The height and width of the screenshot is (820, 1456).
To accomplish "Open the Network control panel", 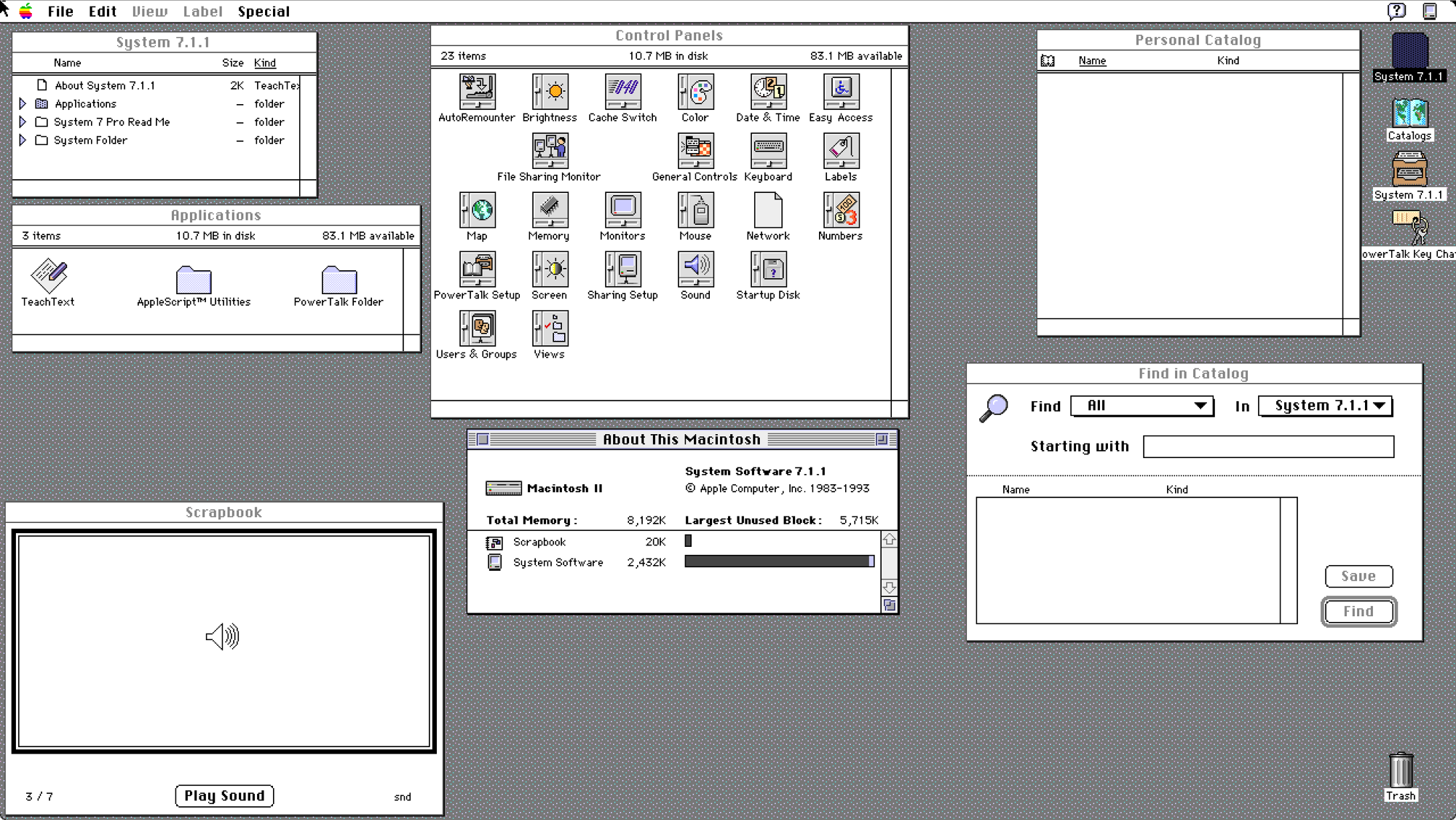I will [x=768, y=210].
